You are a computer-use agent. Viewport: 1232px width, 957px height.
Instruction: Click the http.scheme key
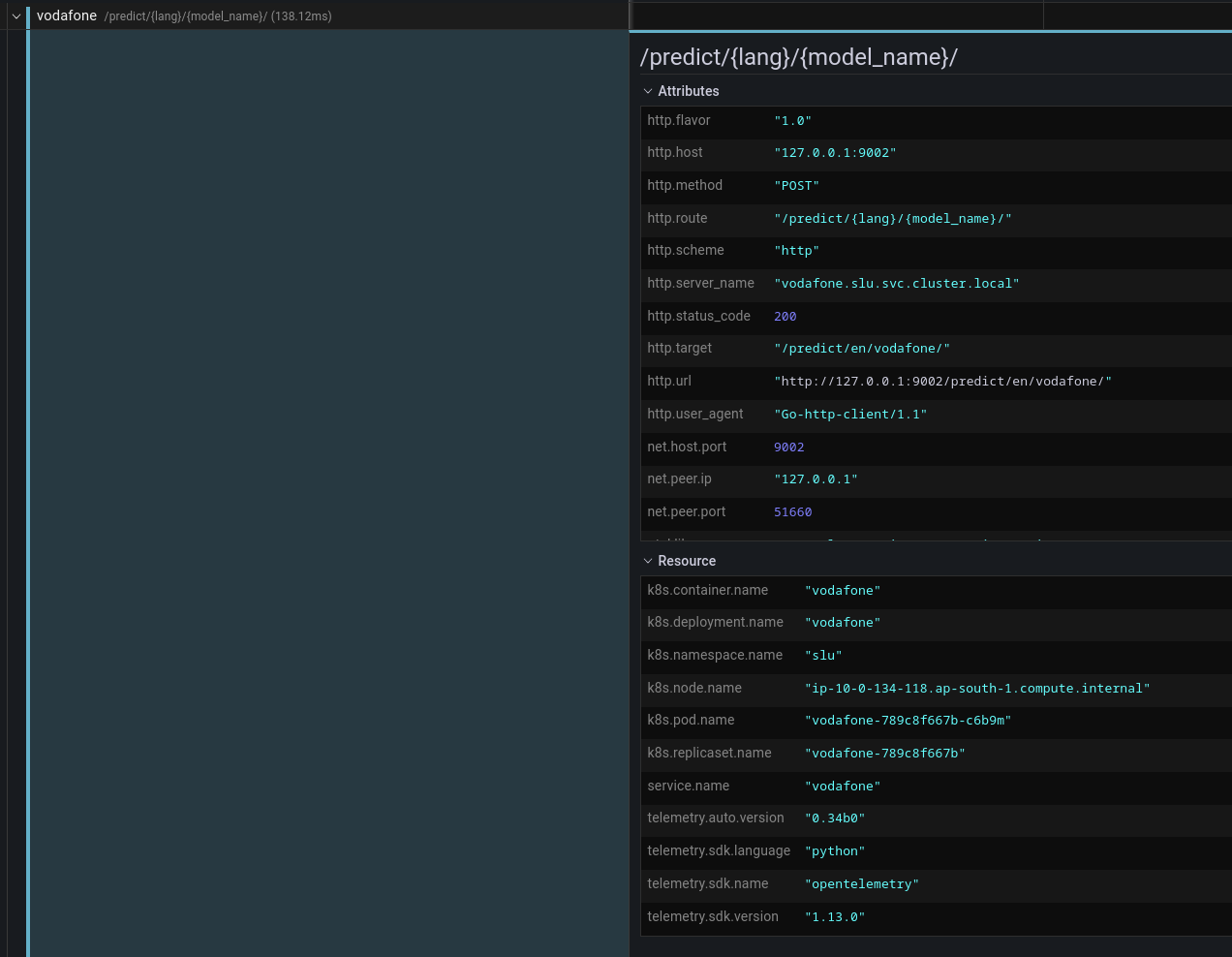[686, 250]
